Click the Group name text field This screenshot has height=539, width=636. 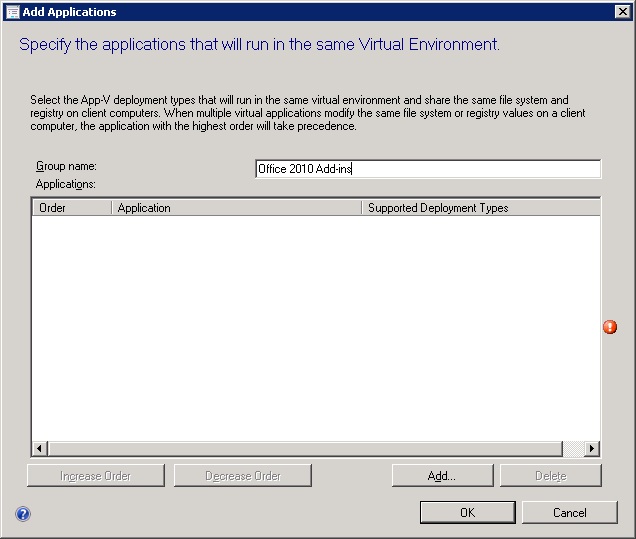[428, 169]
